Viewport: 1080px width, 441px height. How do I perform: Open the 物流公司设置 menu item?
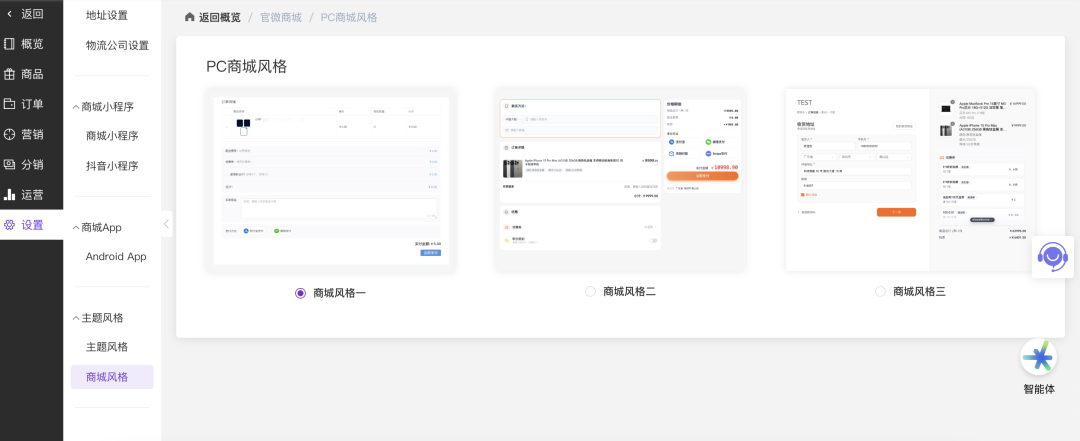(117, 45)
